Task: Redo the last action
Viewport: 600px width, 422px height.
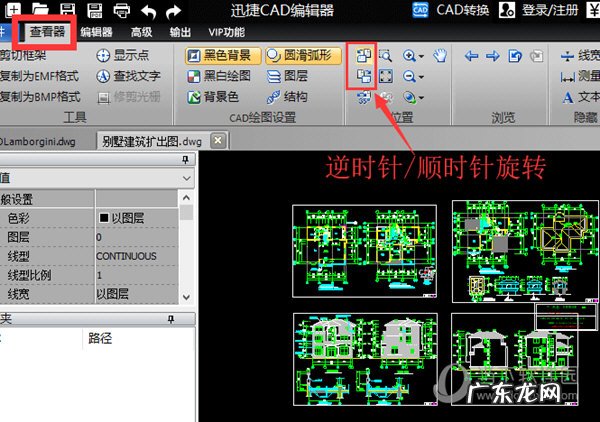Action: [x=173, y=12]
